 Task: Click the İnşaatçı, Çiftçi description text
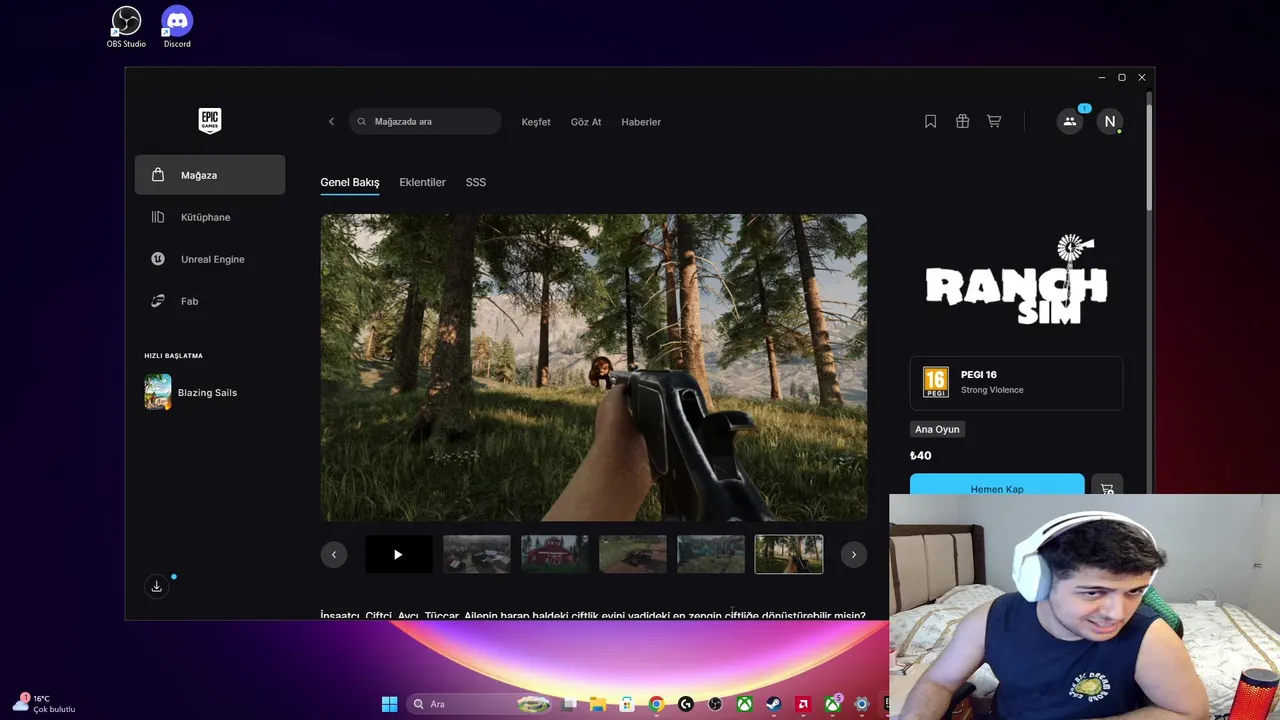click(593, 615)
